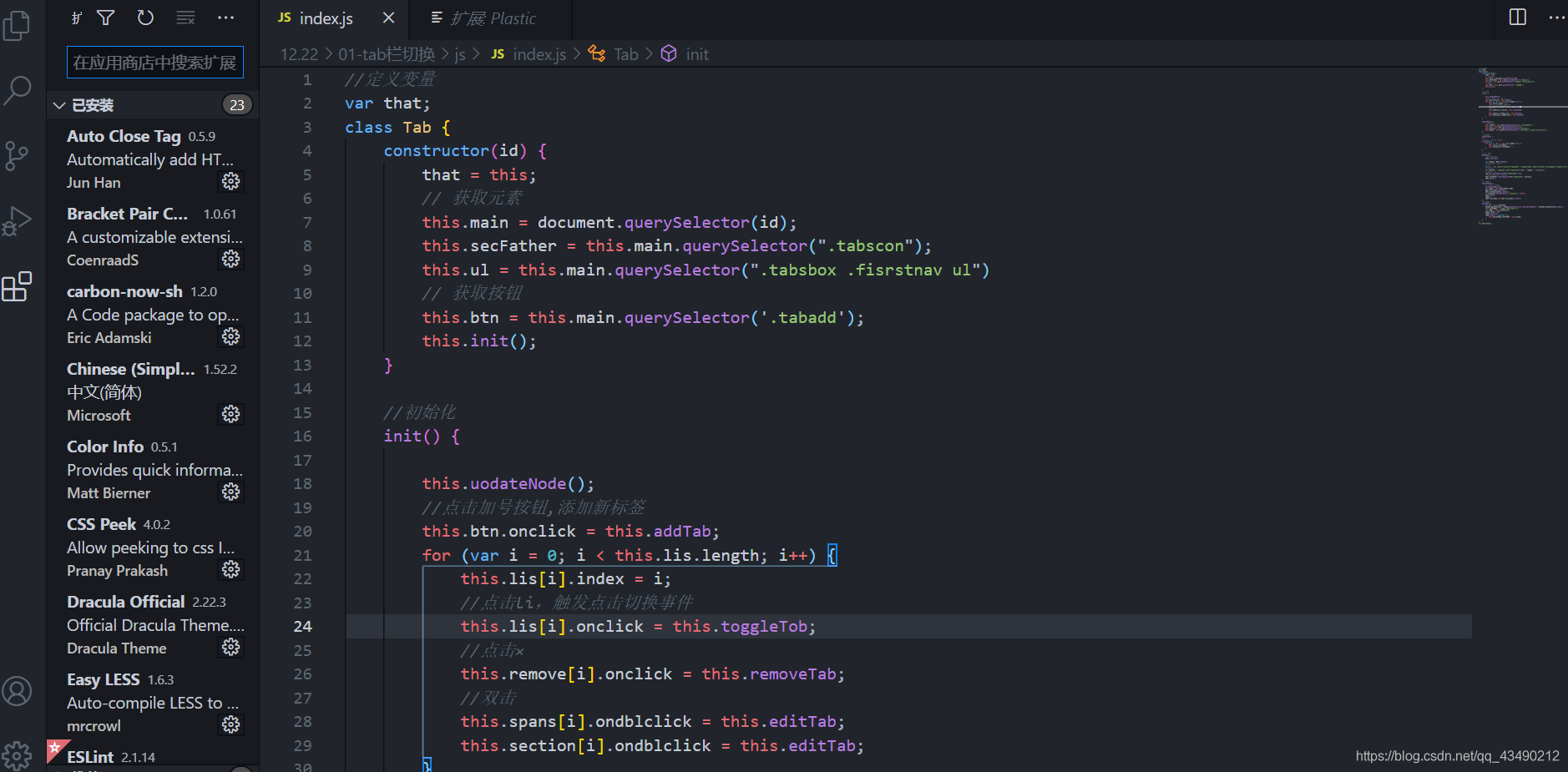Open Auto Close Tag extension entry
This screenshot has height=772, width=1568.
(x=154, y=159)
